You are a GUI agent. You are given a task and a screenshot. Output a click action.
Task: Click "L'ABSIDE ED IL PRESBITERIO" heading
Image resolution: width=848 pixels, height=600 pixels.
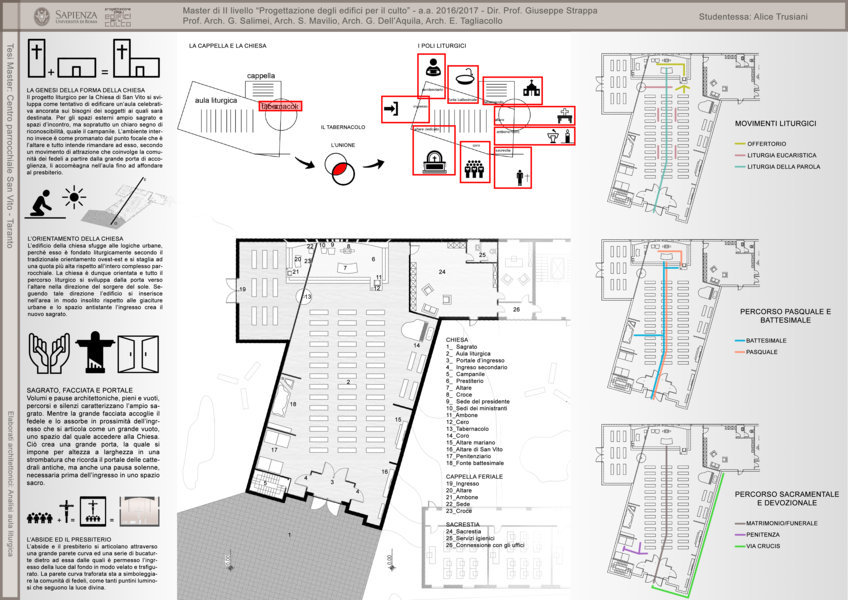(x=69, y=539)
